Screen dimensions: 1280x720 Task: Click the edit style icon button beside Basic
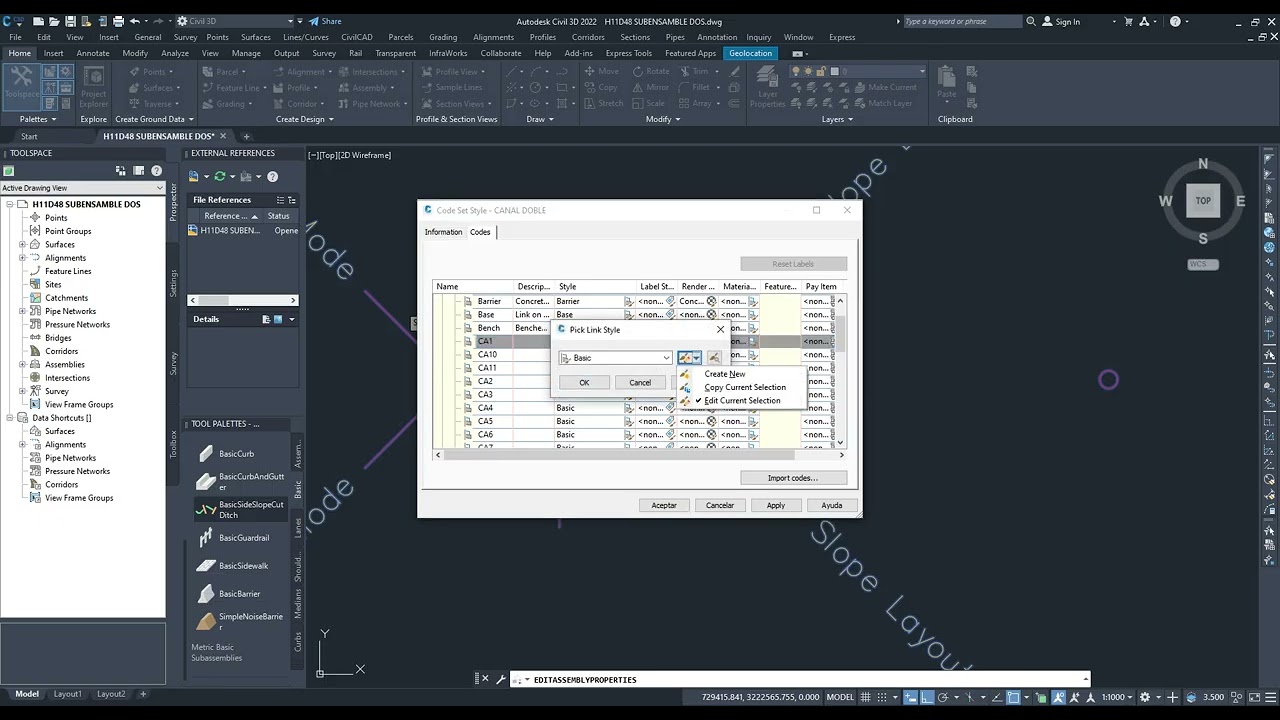click(x=685, y=358)
